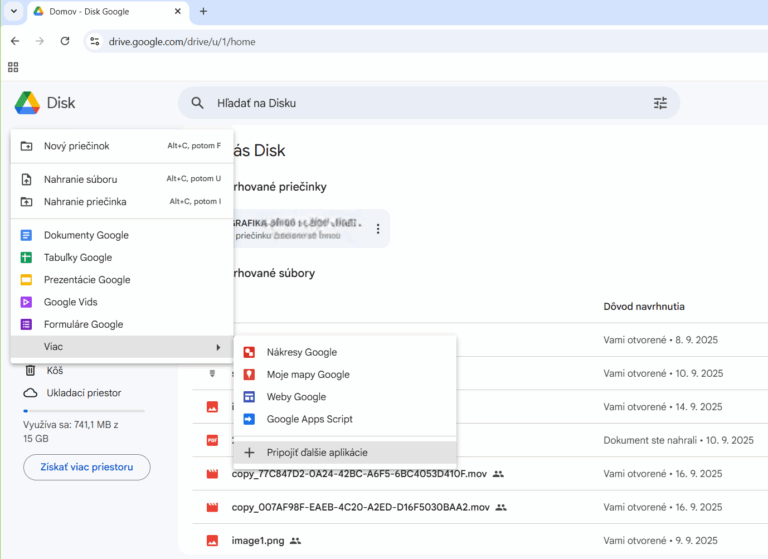Open the browser tab list dropdown
This screenshot has height=559, width=768.
point(14,11)
